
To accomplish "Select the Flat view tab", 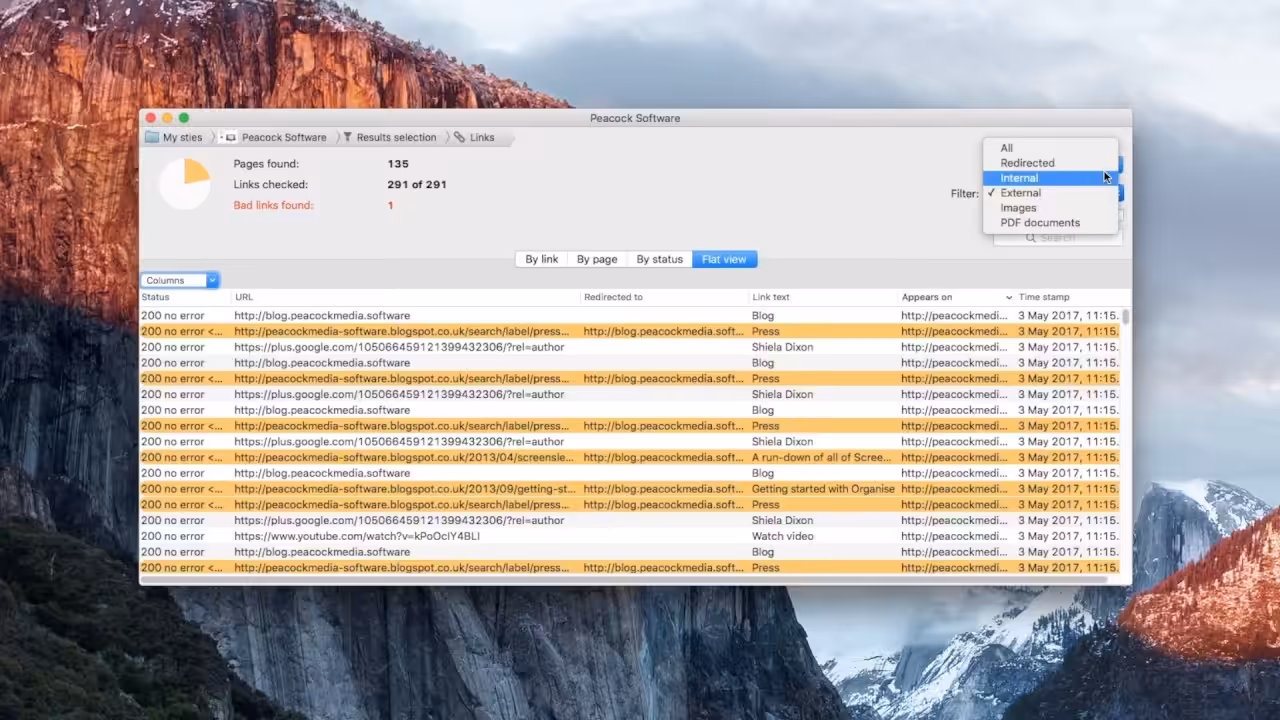I will 724,259.
